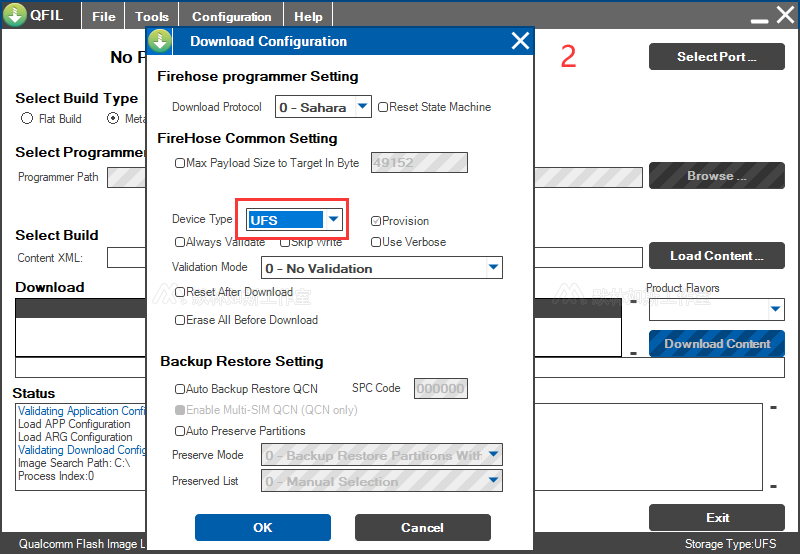The width and height of the screenshot is (800, 554).
Task: Click Cancel in Download Configuration dialog
Action: point(422,527)
